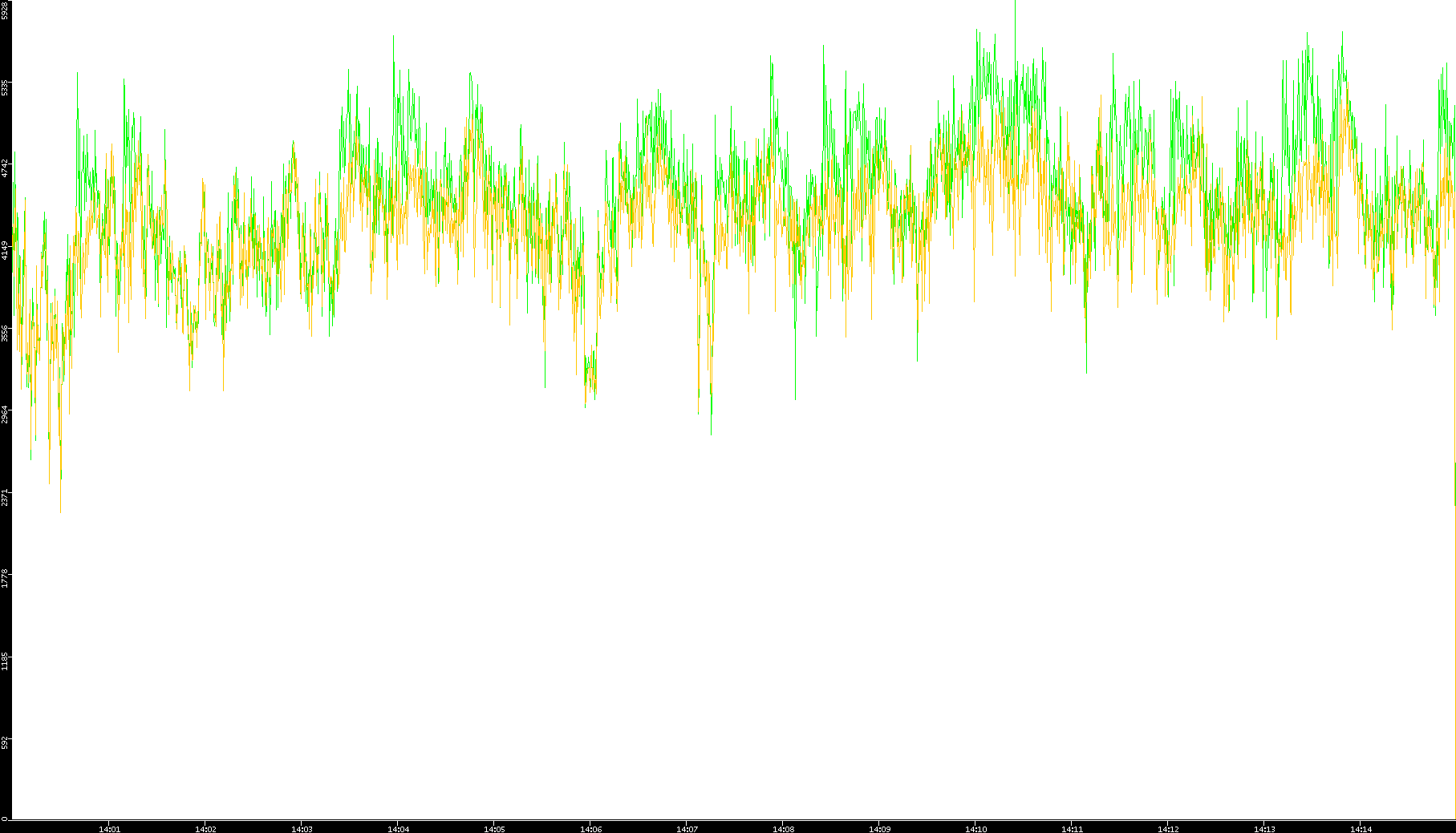Pick the 14:14 marker on time axis
The image size is (1456, 833).
[x=1361, y=829]
